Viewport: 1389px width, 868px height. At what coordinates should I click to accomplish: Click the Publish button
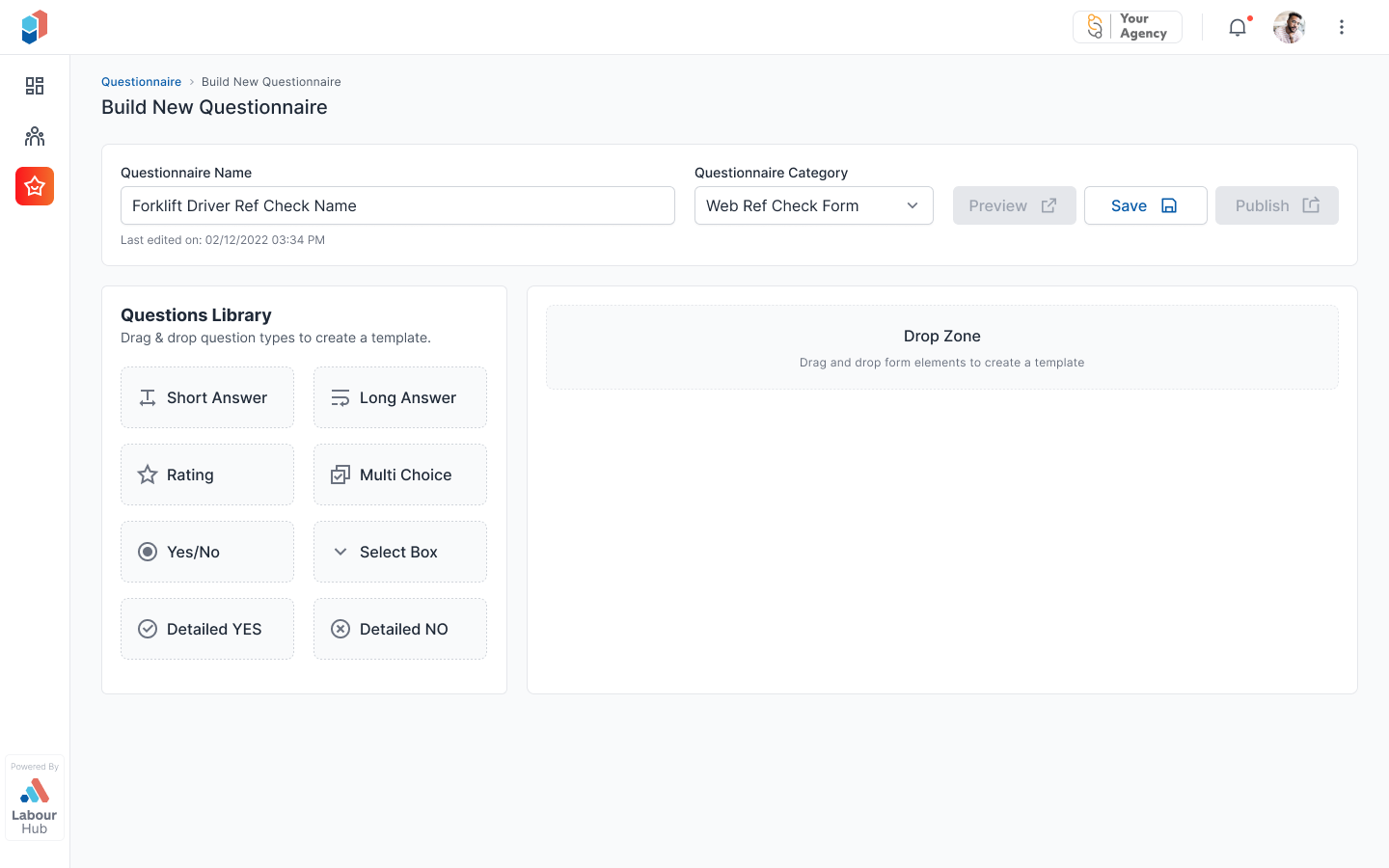pos(1277,205)
